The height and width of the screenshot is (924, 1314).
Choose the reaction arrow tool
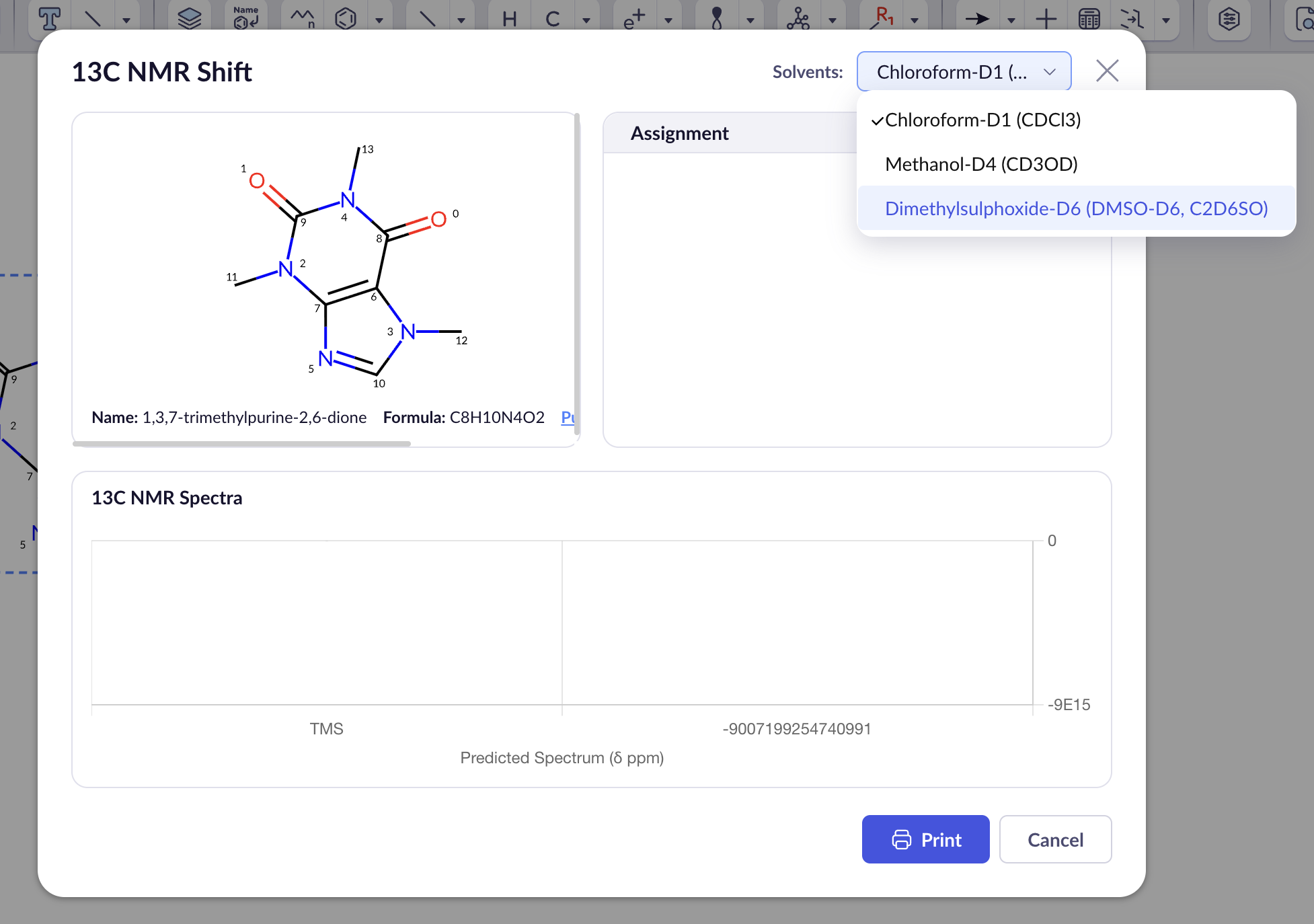(x=976, y=19)
